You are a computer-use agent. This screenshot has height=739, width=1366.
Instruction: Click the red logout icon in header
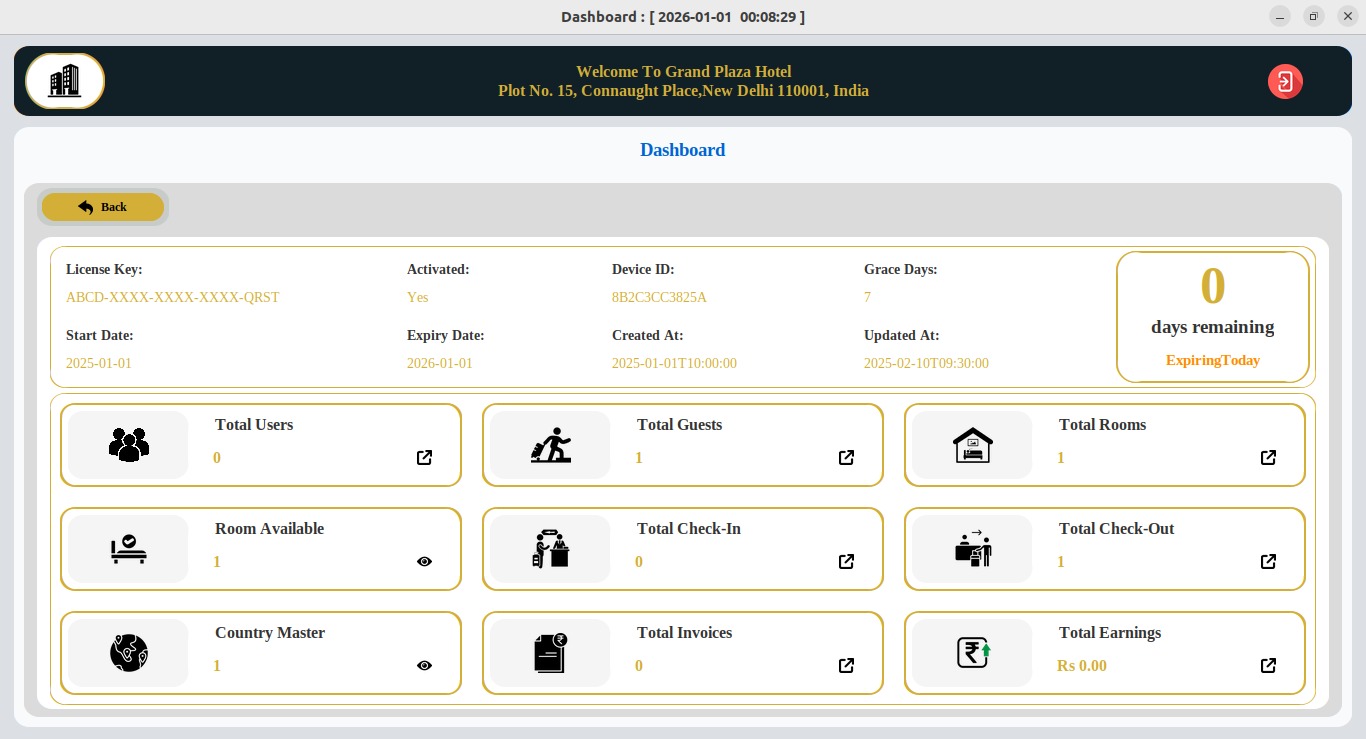tap(1285, 81)
